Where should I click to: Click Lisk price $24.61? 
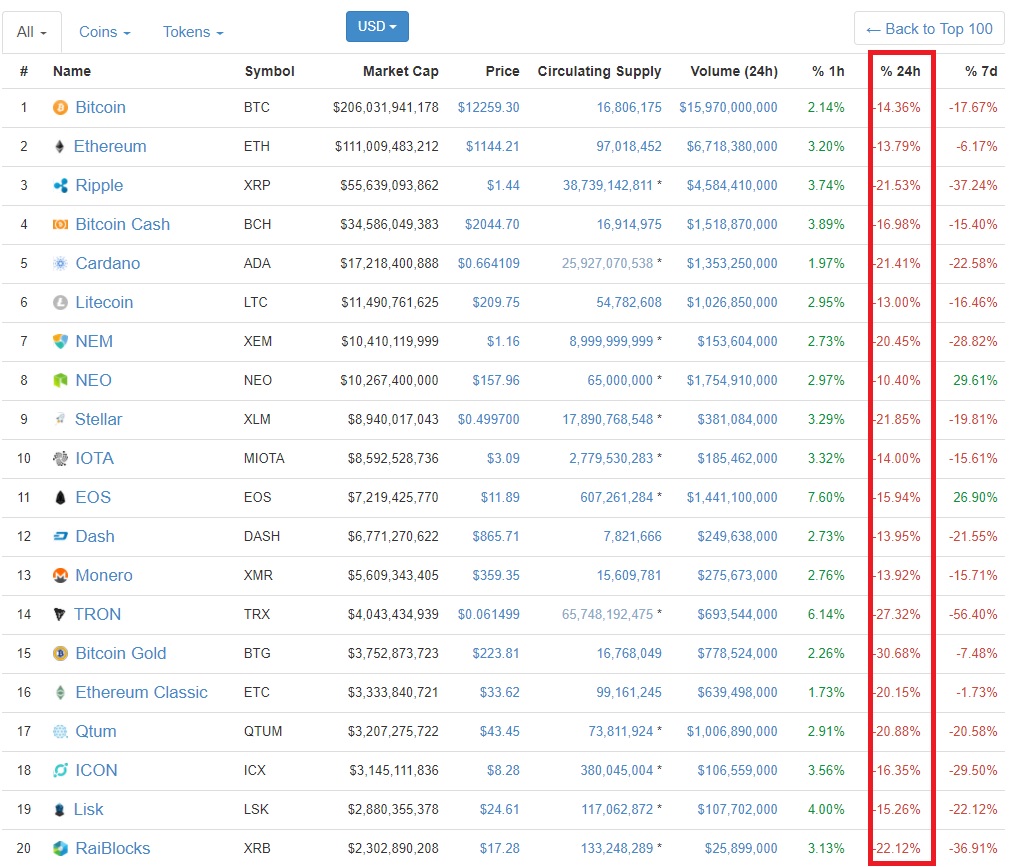(x=499, y=809)
